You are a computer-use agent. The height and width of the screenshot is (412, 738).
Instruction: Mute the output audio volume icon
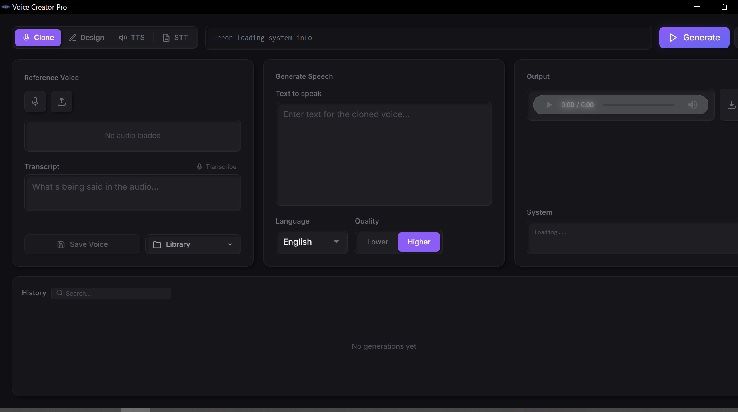pyautogui.click(x=692, y=105)
